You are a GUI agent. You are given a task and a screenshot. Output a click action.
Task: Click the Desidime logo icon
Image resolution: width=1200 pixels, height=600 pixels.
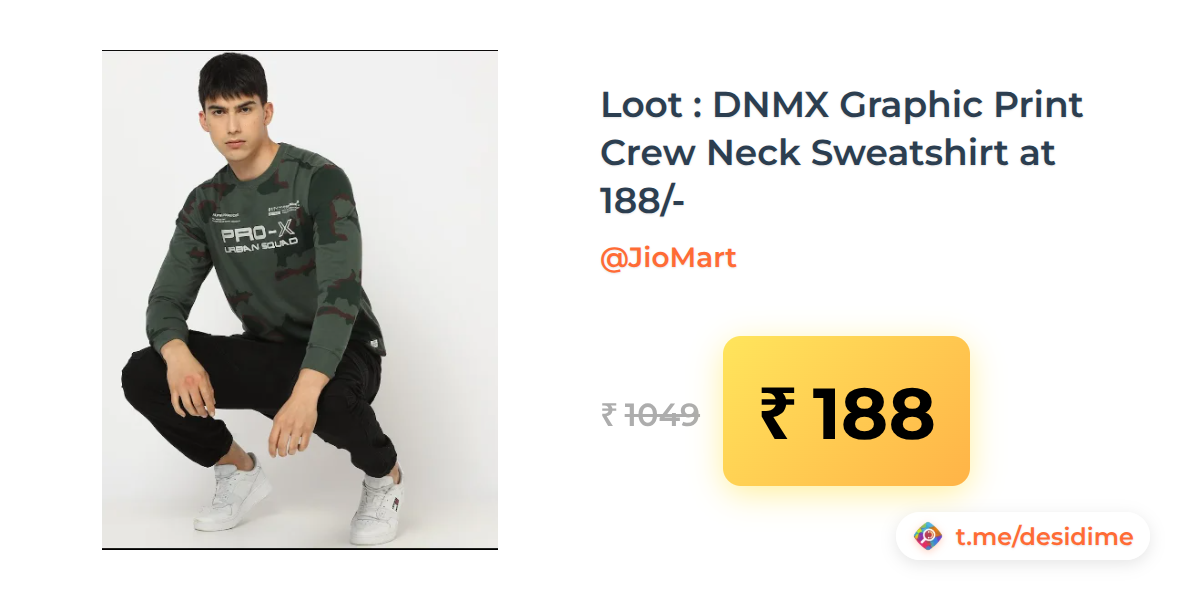pyautogui.click(x=929, y=536)
